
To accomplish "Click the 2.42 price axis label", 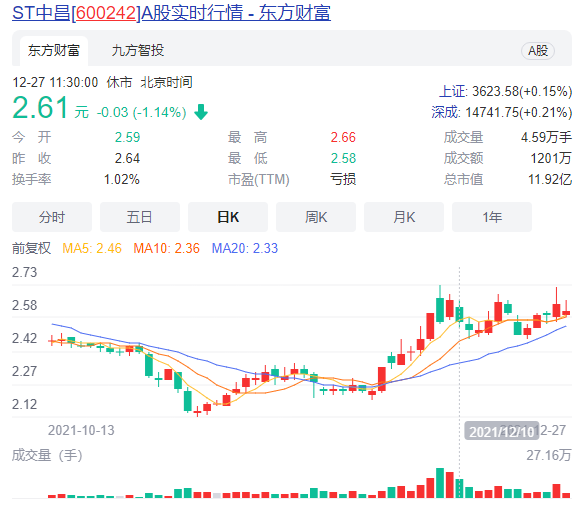I will (x=25, y=338).
